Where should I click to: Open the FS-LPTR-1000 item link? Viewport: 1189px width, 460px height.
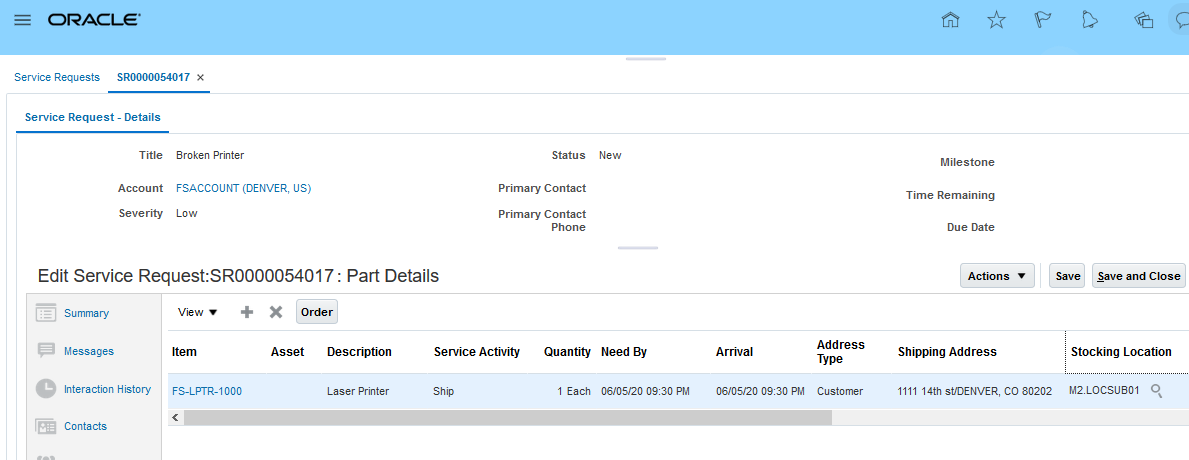pos(207,391)
